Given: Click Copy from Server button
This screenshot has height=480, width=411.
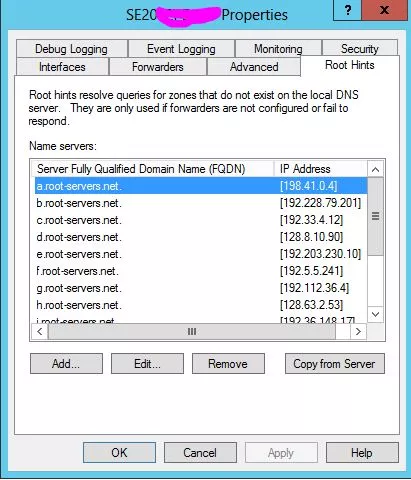Looking at the screenshot, I should coord(335,364).
